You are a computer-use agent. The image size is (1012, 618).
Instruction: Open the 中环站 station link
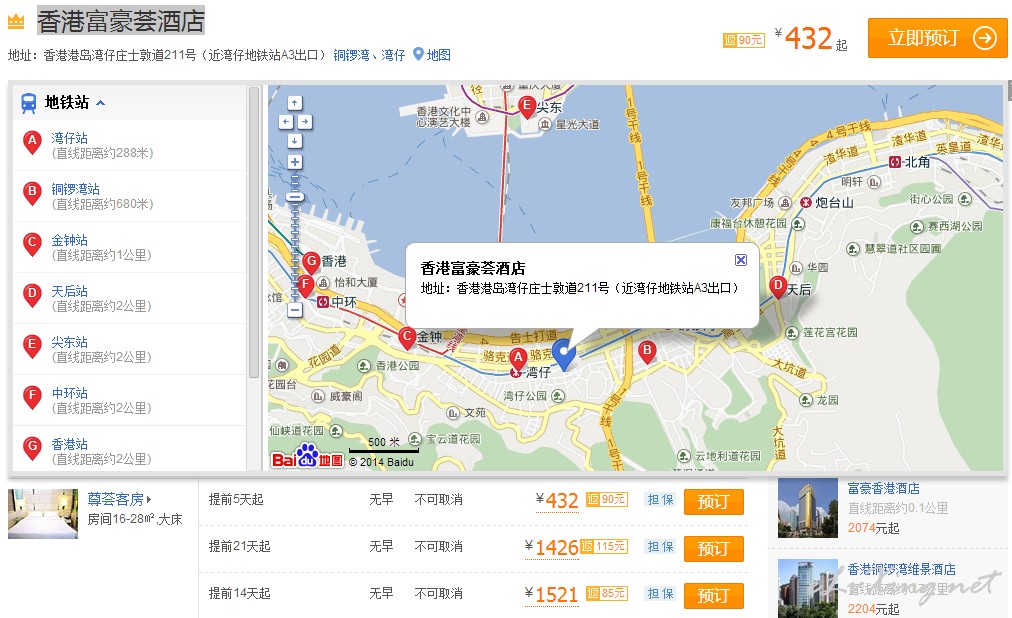pyautogui.click(x=69, y=393)
